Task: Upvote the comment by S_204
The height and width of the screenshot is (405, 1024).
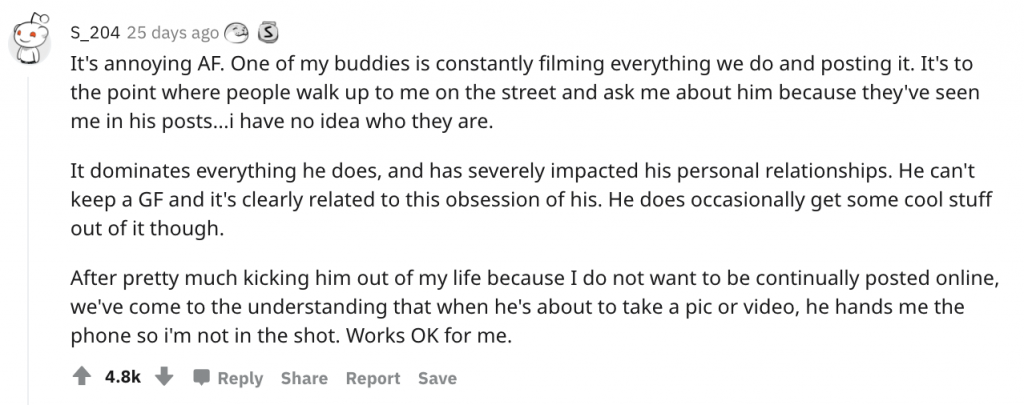Action: coord(82,378)
